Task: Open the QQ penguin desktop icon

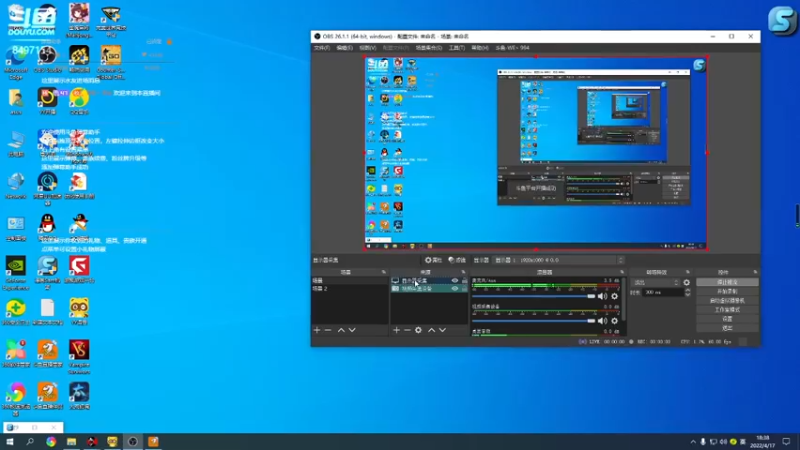Action: coord(47,227)
